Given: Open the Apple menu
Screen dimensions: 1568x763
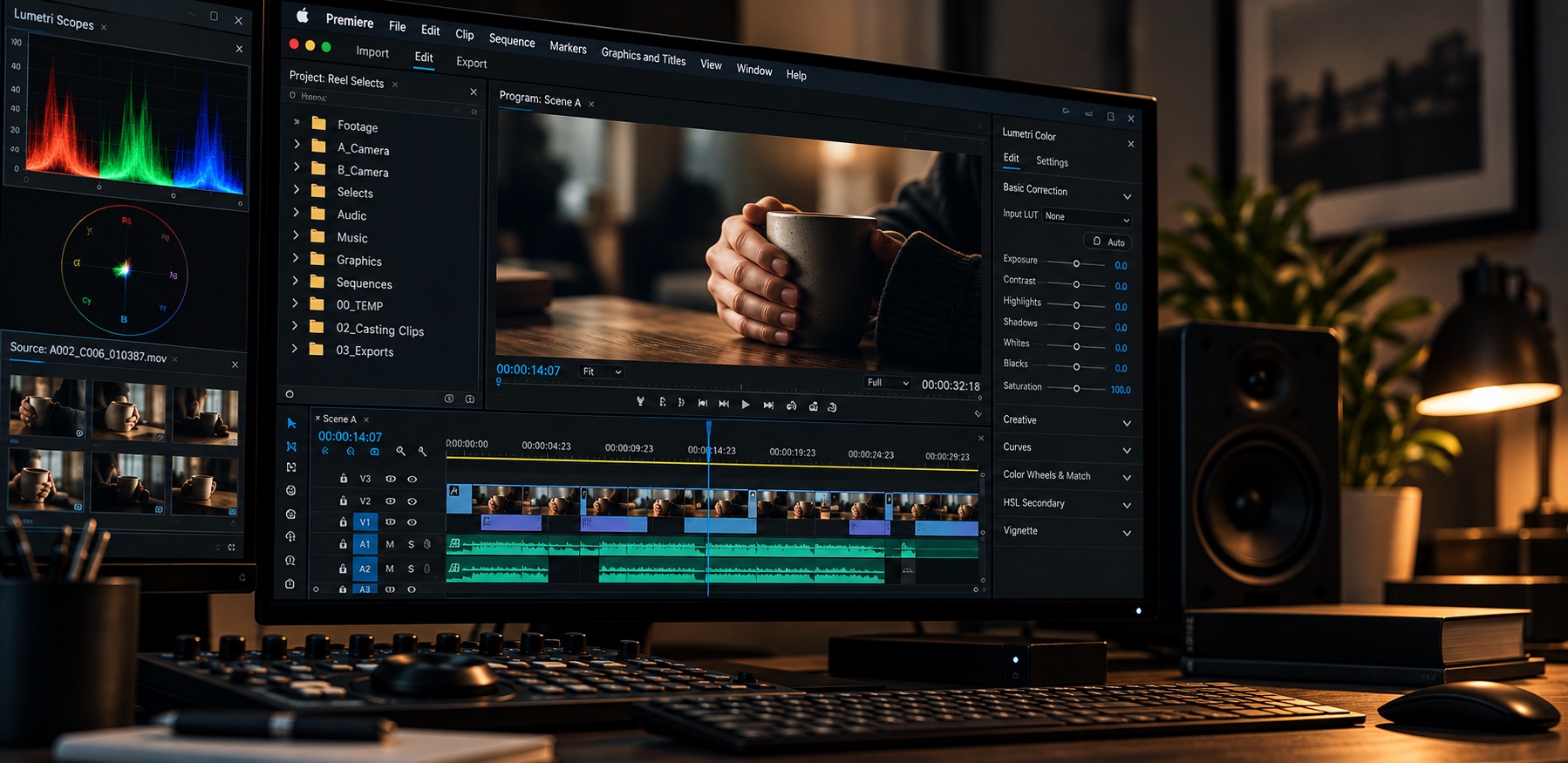Looking at the screenshot, I should 303,15.
